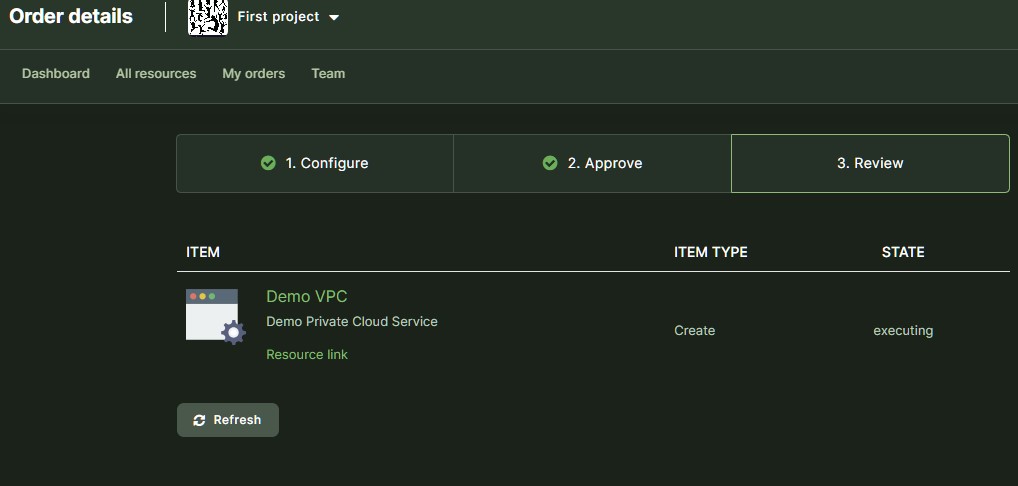Click the green checkmark beside Approve
The width and height of the screenshot is (1018, 486).
[550, 163]
